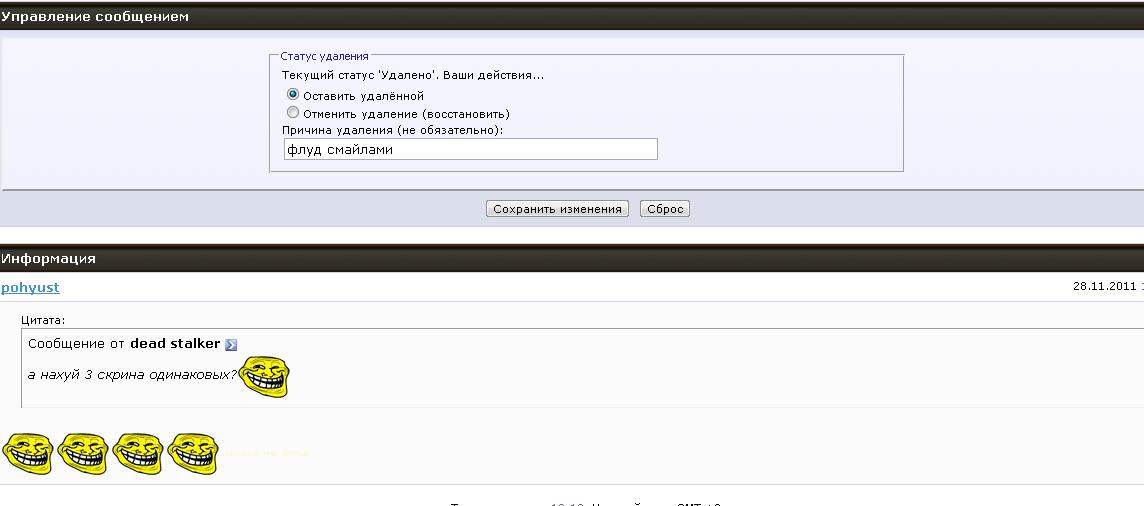
Task: Click third trollface smiley below the quote
Action: (138, 454)
